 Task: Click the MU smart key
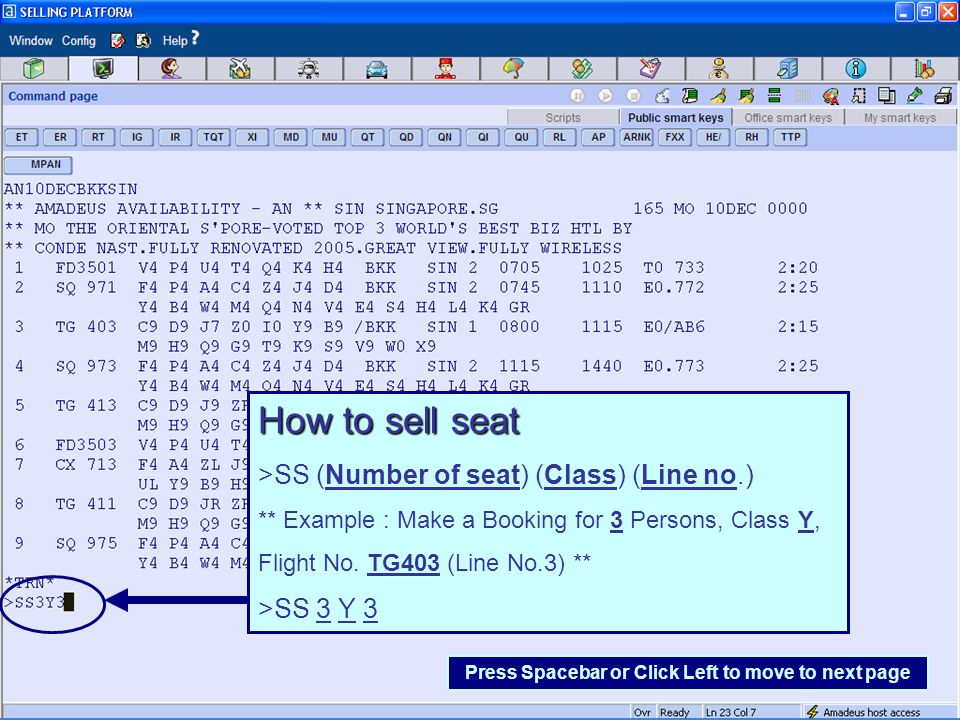click(x=329, y=137)
